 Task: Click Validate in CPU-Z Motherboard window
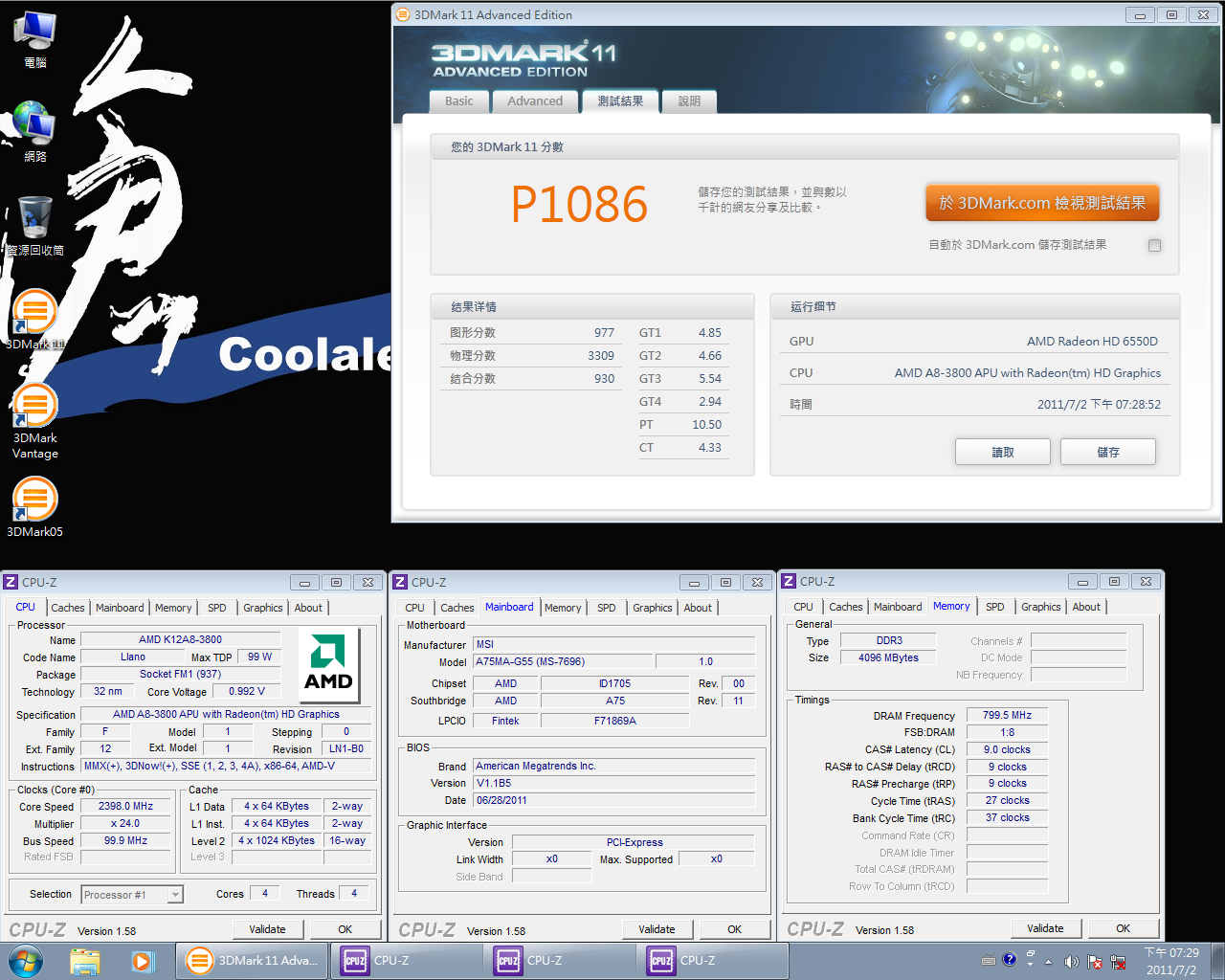click(x=657, y=929)
